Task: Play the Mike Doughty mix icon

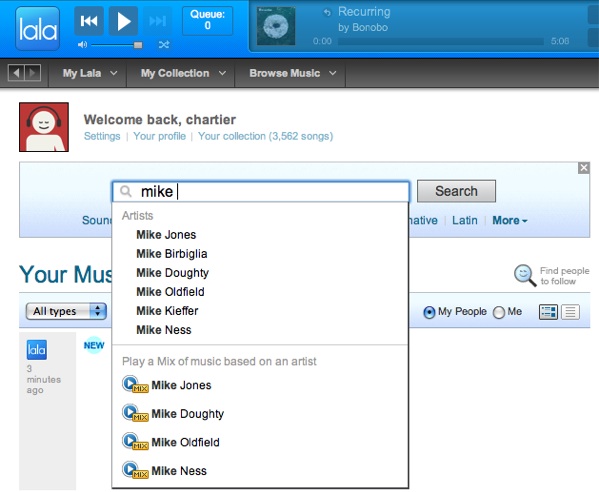Action: pos(135,413)
